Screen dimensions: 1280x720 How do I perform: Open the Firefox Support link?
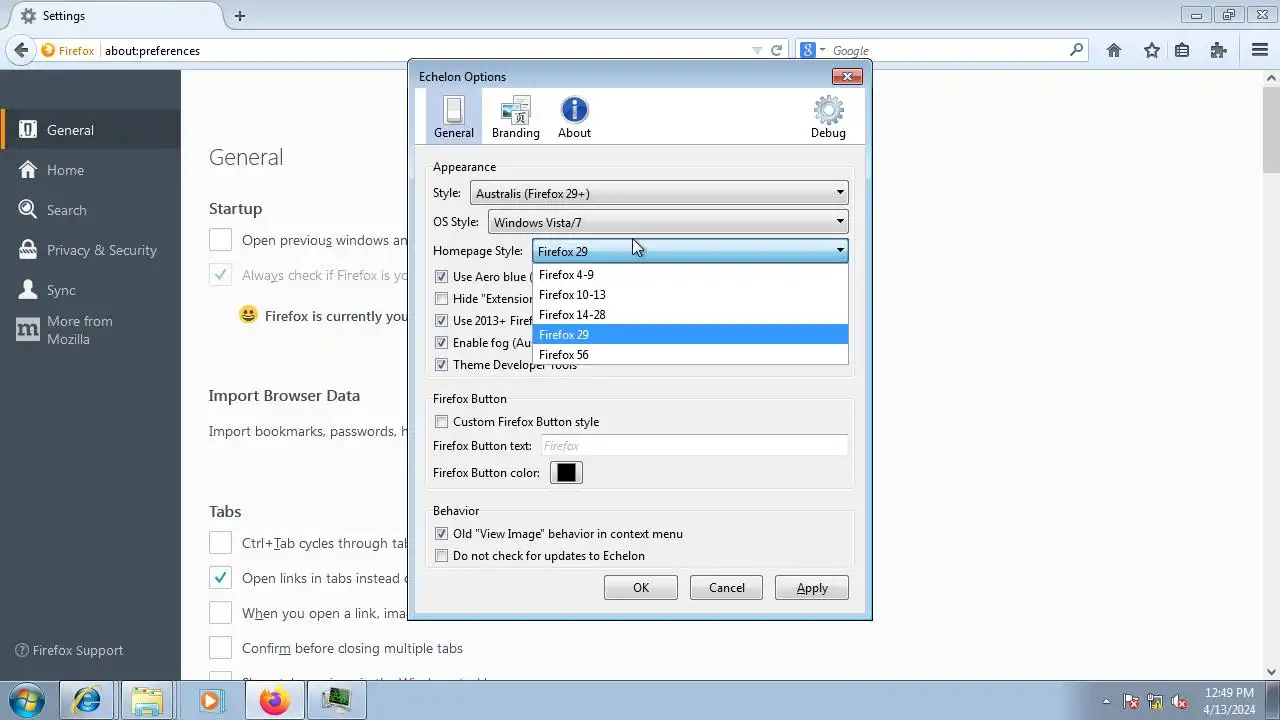tap(69, 650)
